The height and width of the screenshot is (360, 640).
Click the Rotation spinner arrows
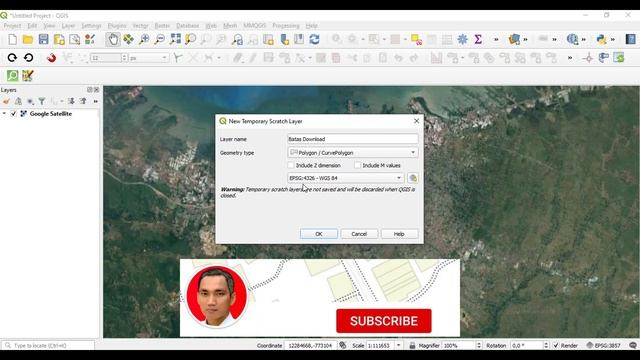(x=546, y=345)
